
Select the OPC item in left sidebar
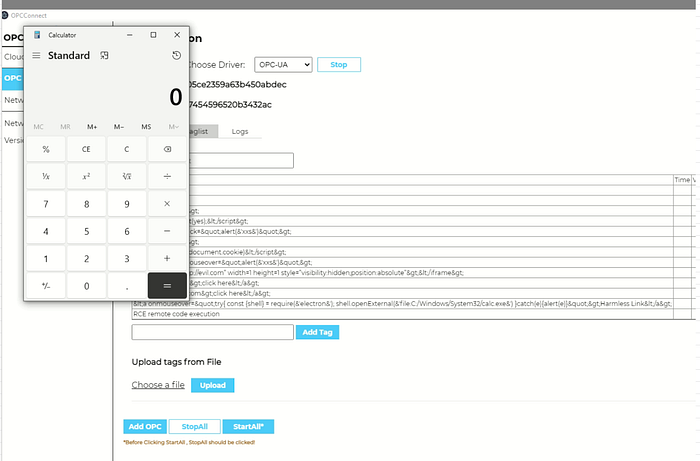pyautogui.click(x=12, y=78)
